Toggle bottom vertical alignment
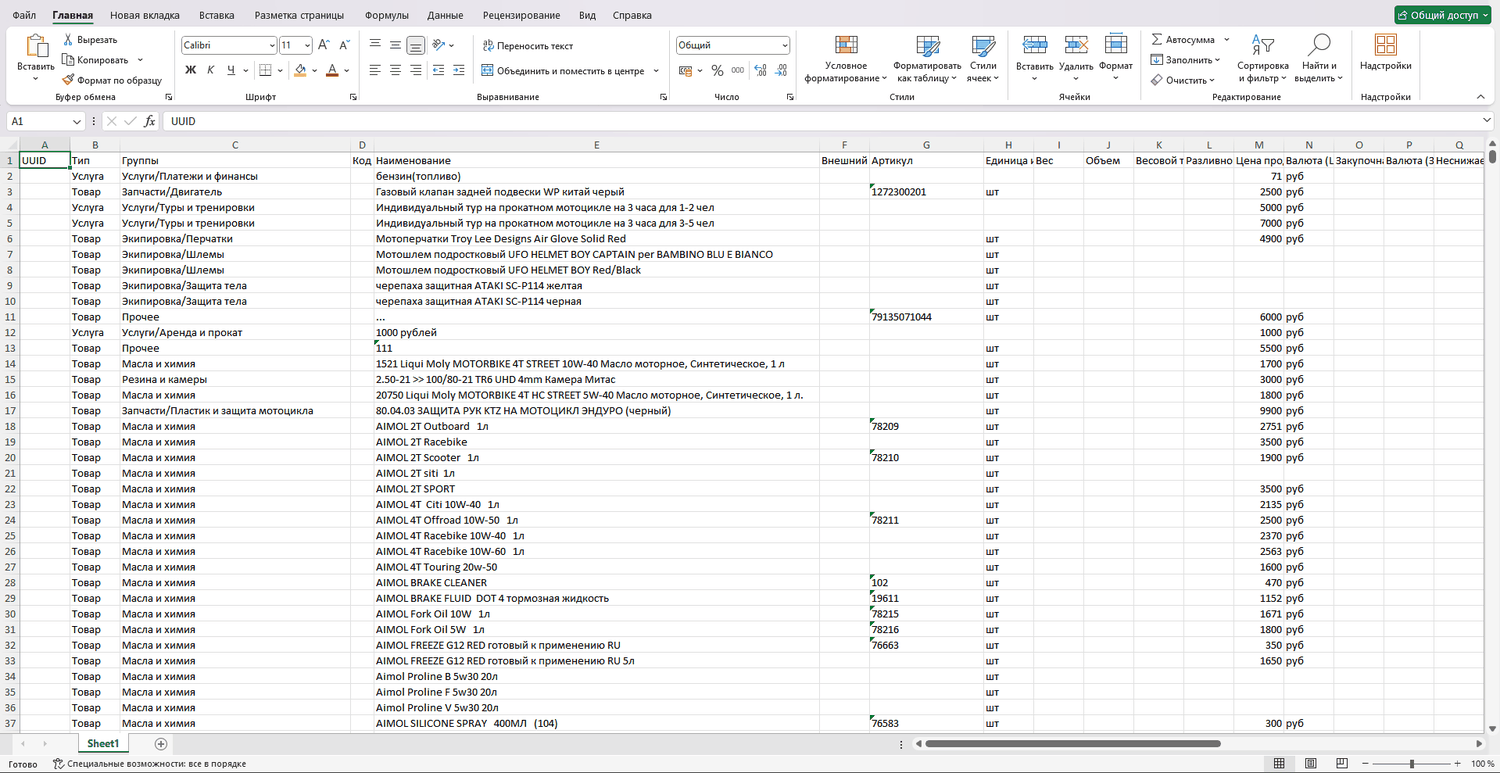Viewport: 1500px width, 773px height. pos(416,45)
